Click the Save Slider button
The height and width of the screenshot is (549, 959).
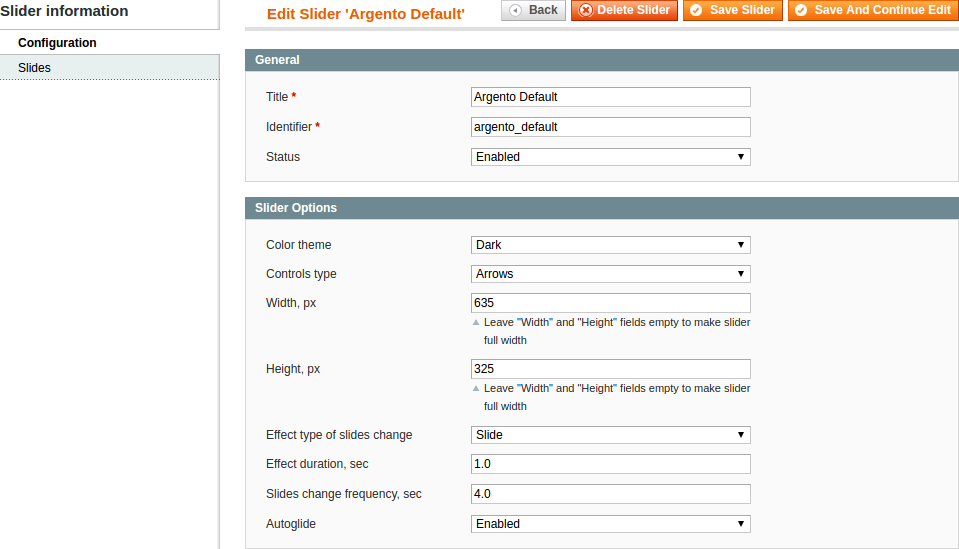733,10
